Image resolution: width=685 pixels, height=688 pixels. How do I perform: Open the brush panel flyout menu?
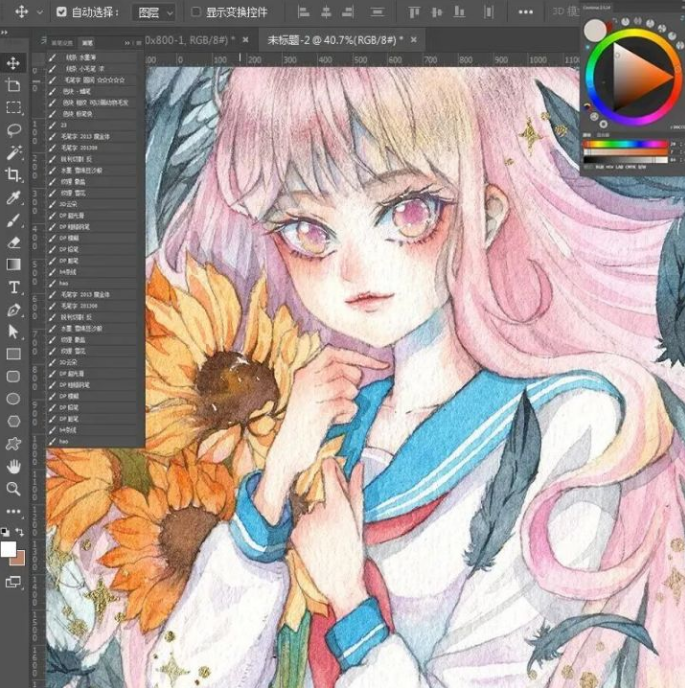(x=139, y=43)
